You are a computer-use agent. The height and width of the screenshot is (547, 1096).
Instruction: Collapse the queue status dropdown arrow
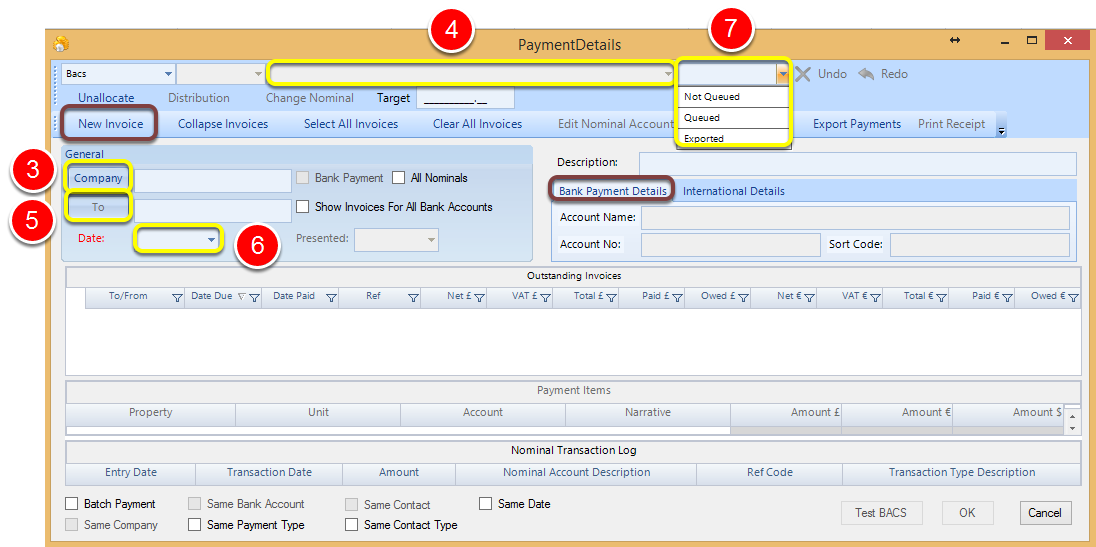tap(783, 73)
